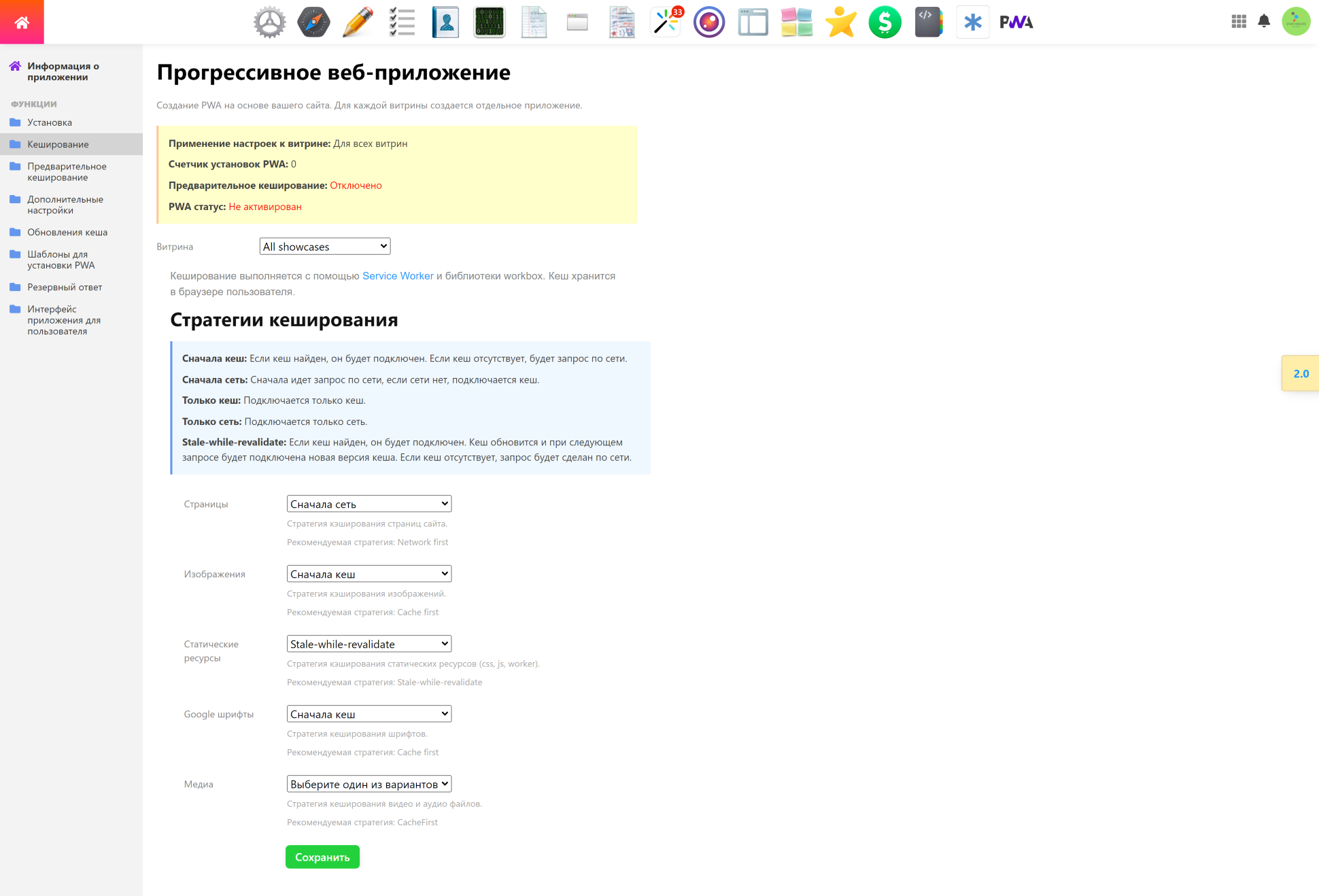Image resolution: width=1319 pixels, height=896 pixels.
Task: Open the Google шрифты strategy dropdown
Action: click(369, 714)
